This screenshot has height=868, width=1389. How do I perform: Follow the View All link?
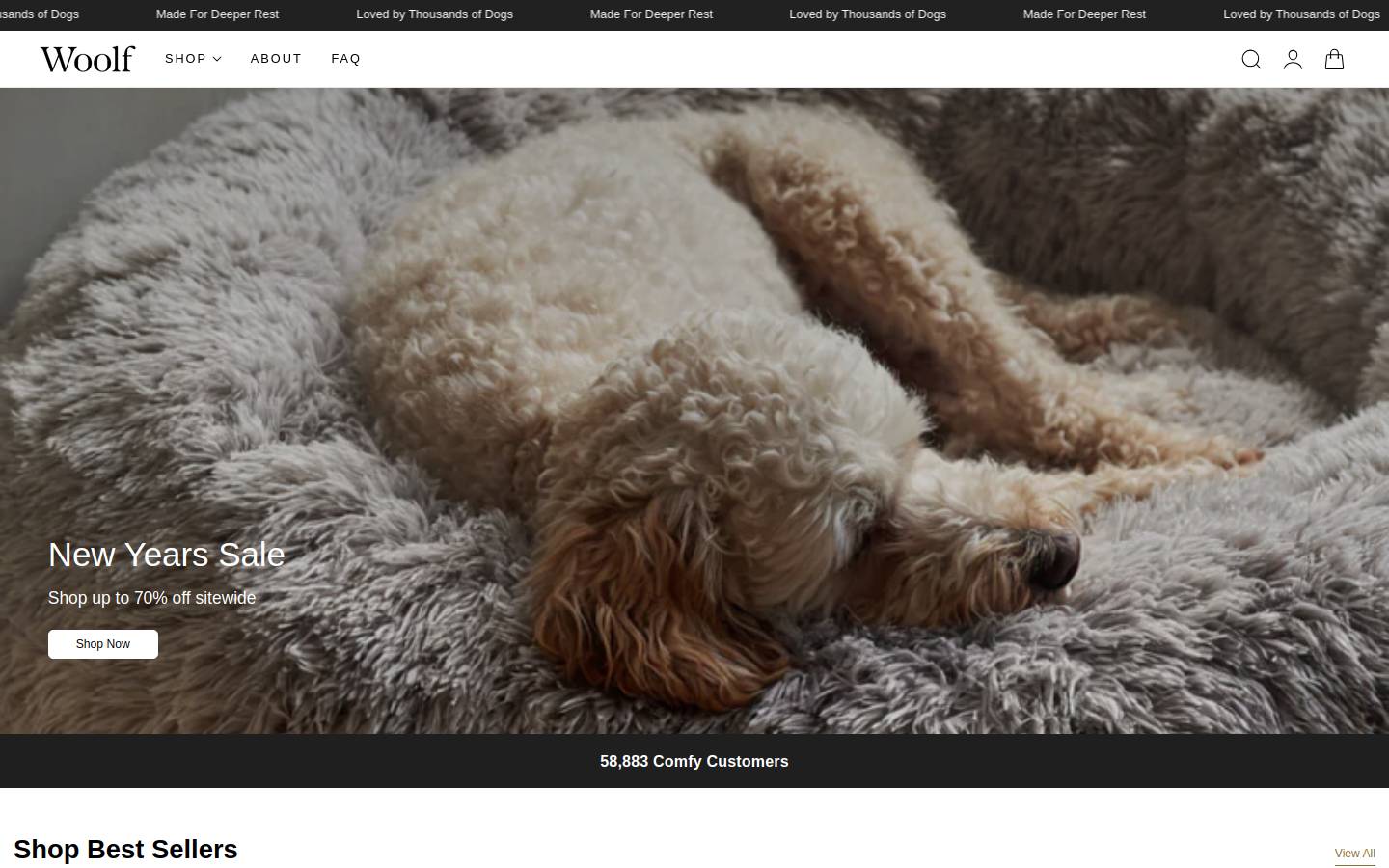pos(1354,854)
